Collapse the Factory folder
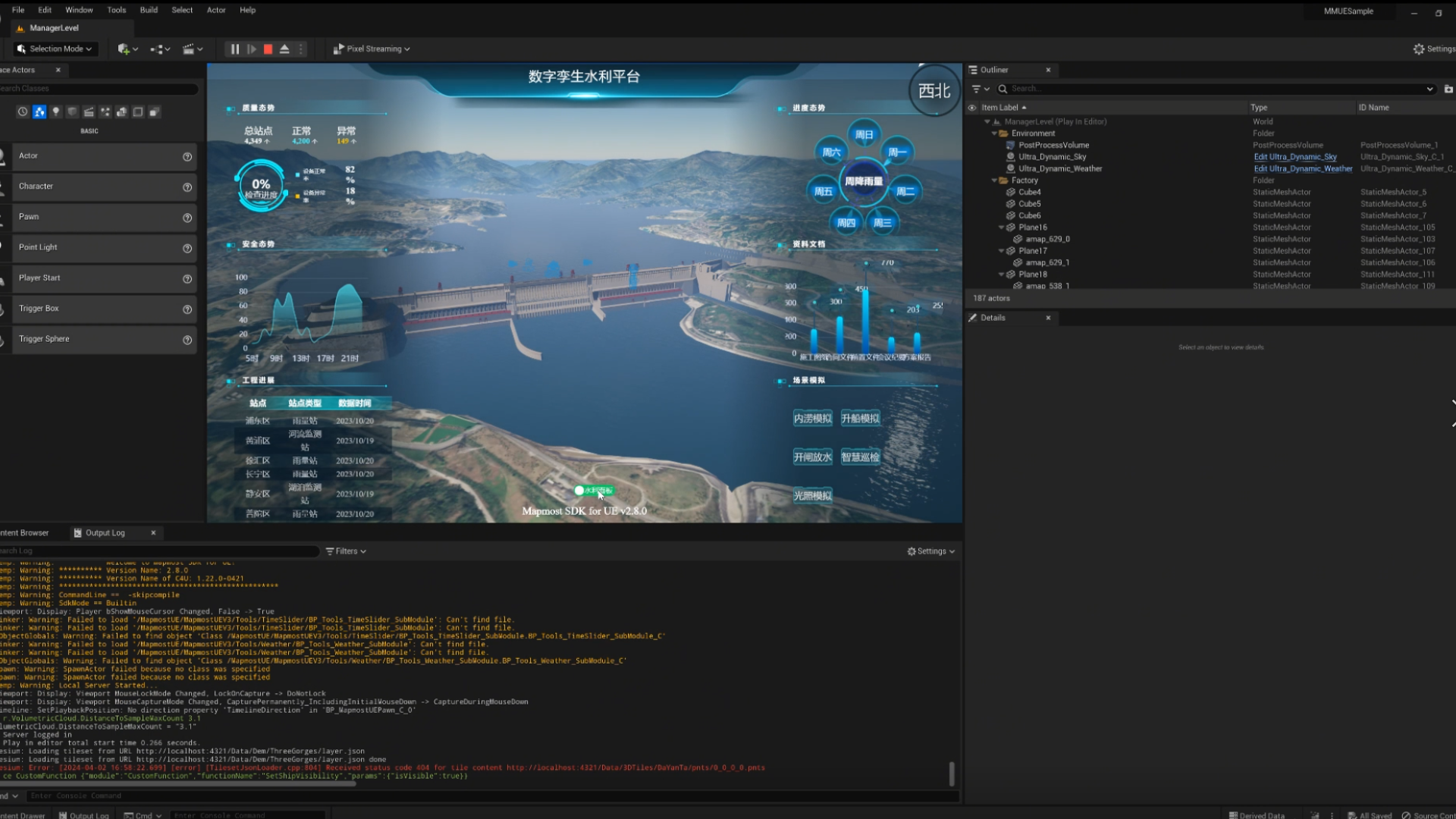The height and width of the screenshot is (819, 1456). 994,180
